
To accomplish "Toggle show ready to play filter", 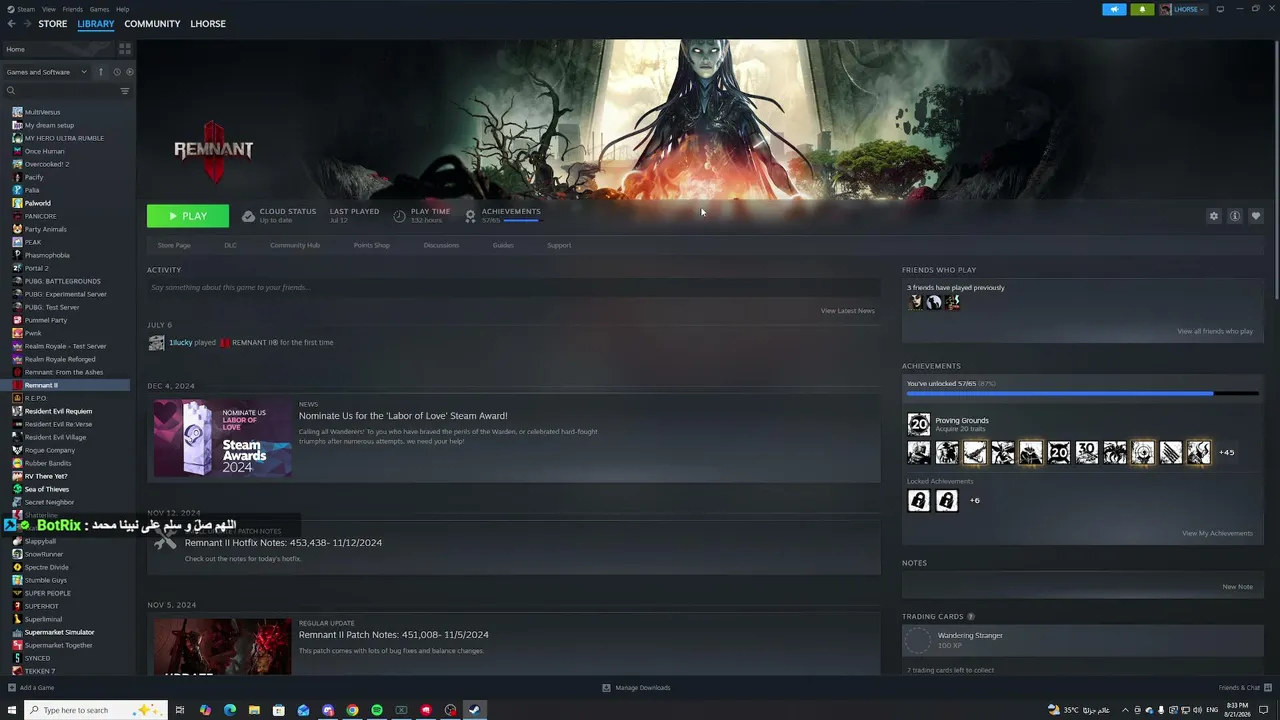I will 130,72.
